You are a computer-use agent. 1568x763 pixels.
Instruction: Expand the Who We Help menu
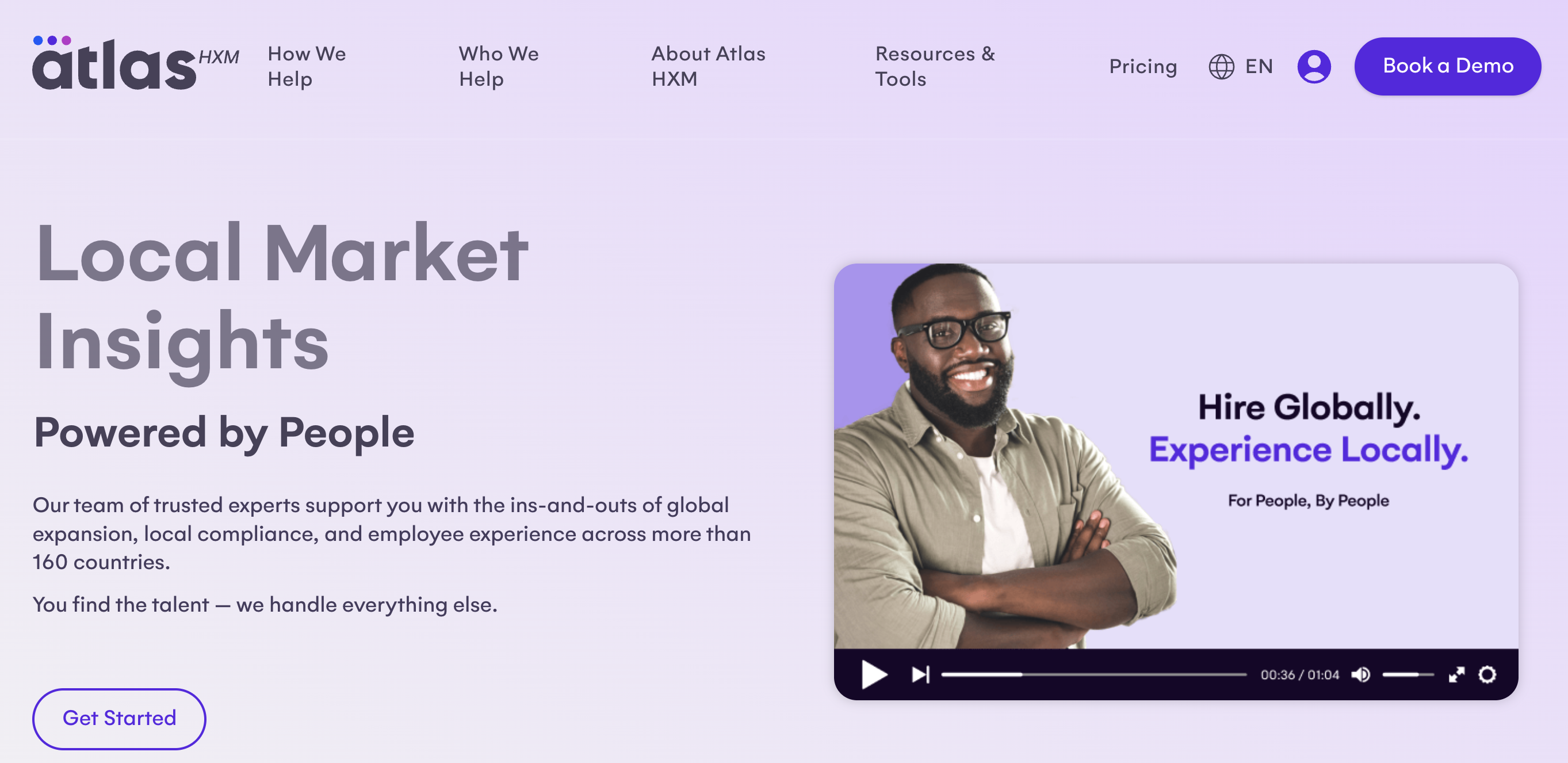pyautogui.click(x=499, y=66)
